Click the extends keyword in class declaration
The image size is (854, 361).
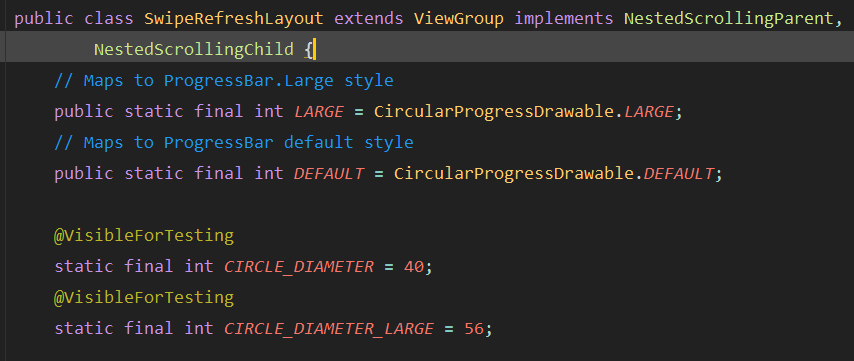click(369, 19)
